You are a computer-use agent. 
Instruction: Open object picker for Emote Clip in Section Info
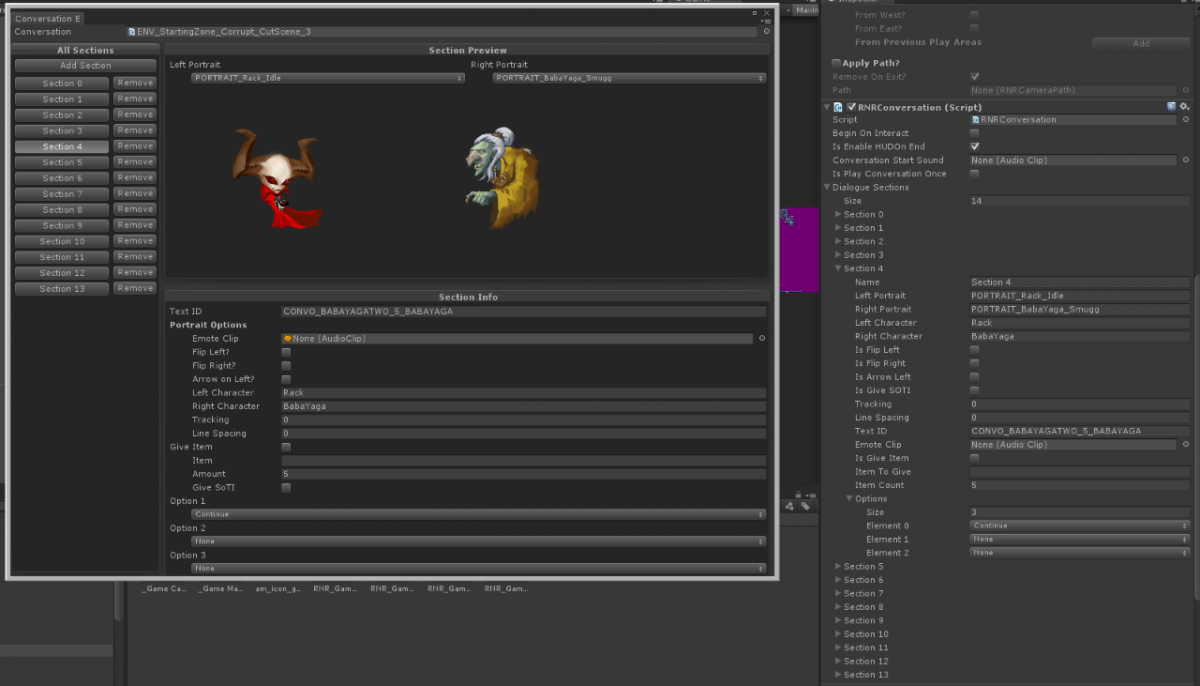tap(761, 339)
